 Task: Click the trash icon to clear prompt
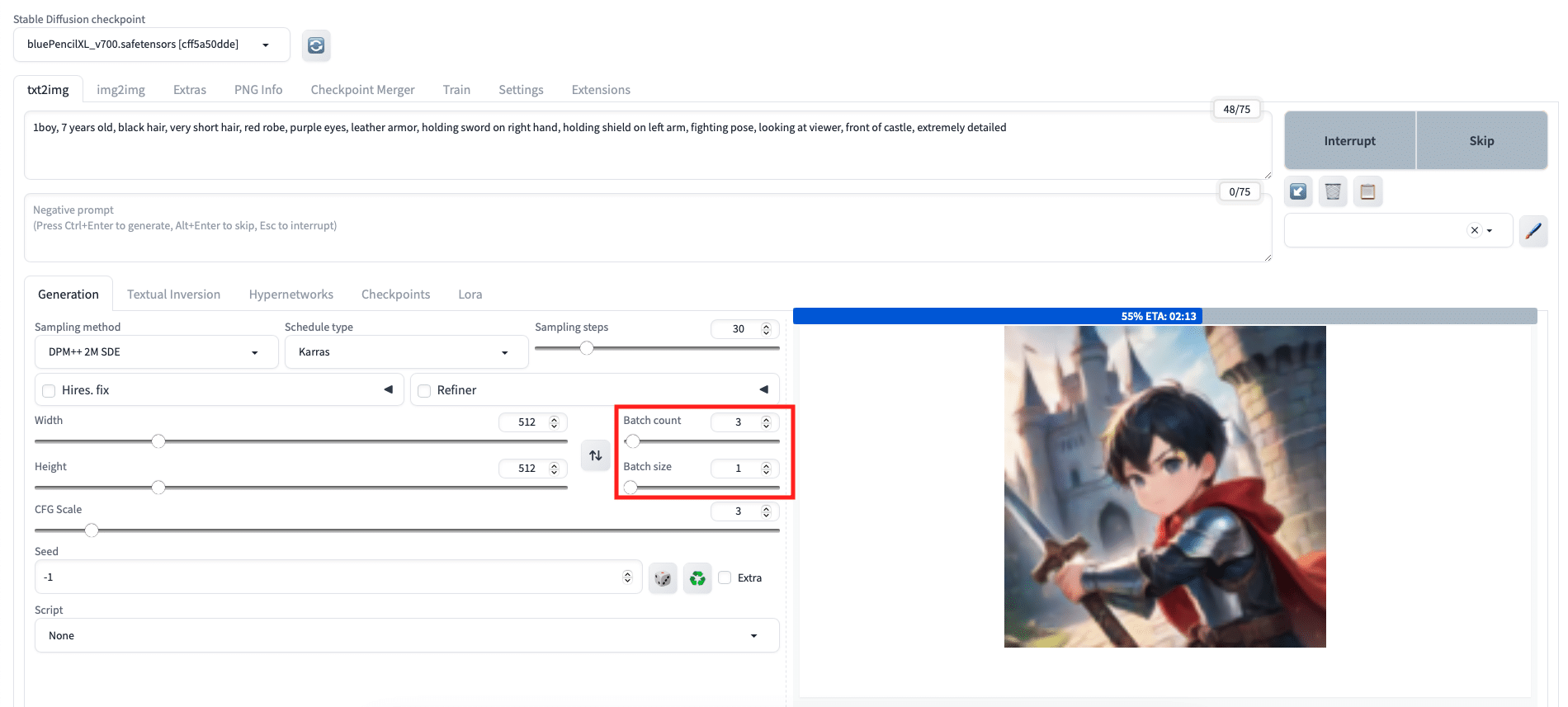[1333, 191]
